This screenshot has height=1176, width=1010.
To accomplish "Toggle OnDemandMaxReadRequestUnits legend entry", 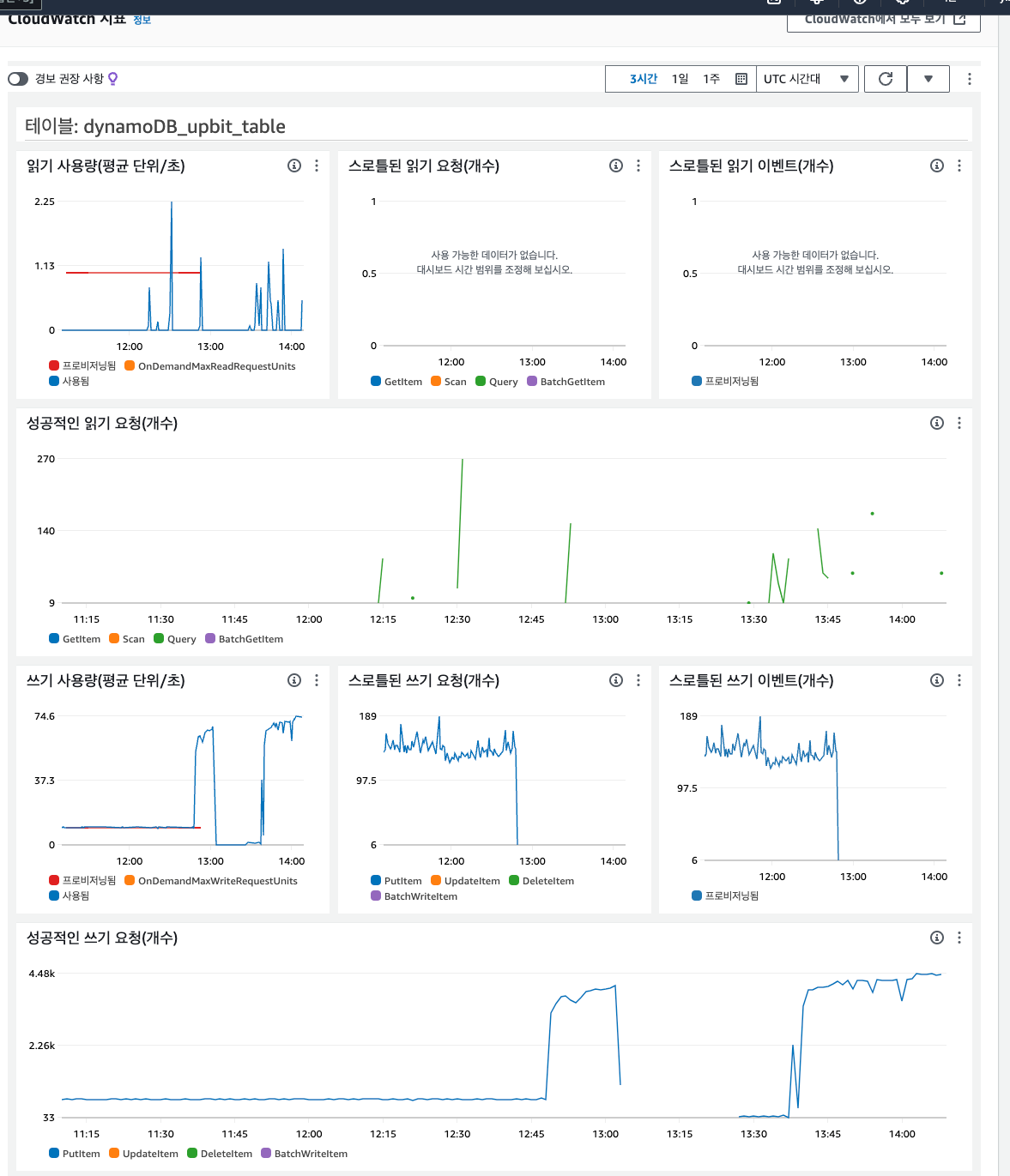I will point(210,366).
